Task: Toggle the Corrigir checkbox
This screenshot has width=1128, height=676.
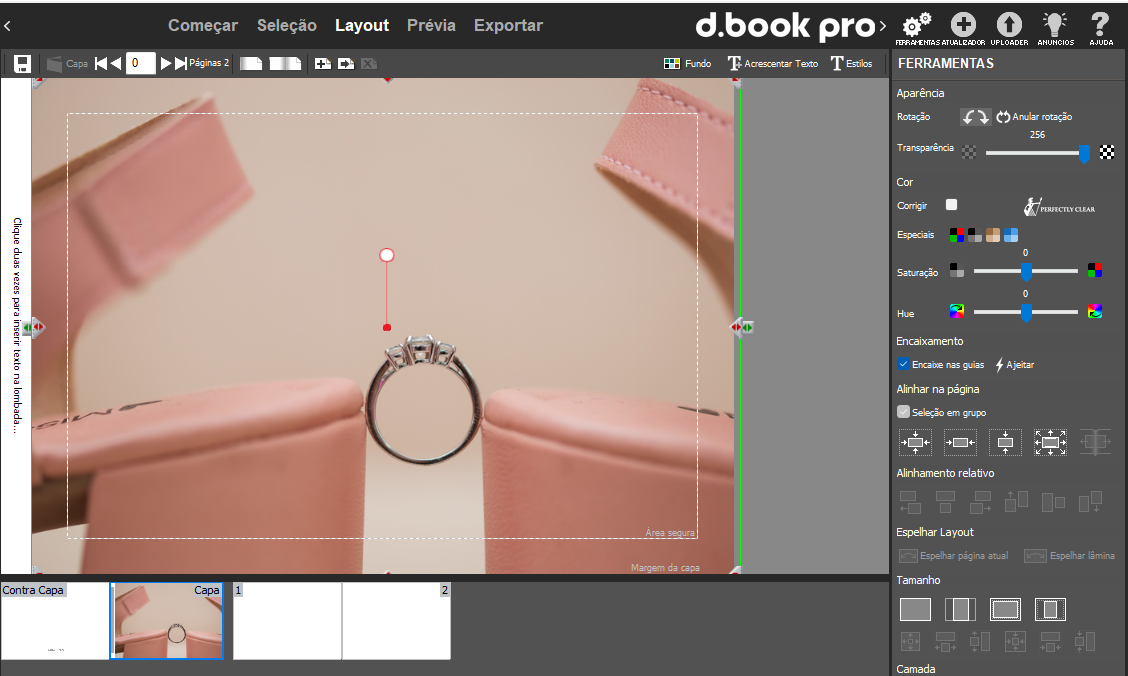Action: click(x=951, y=204)
